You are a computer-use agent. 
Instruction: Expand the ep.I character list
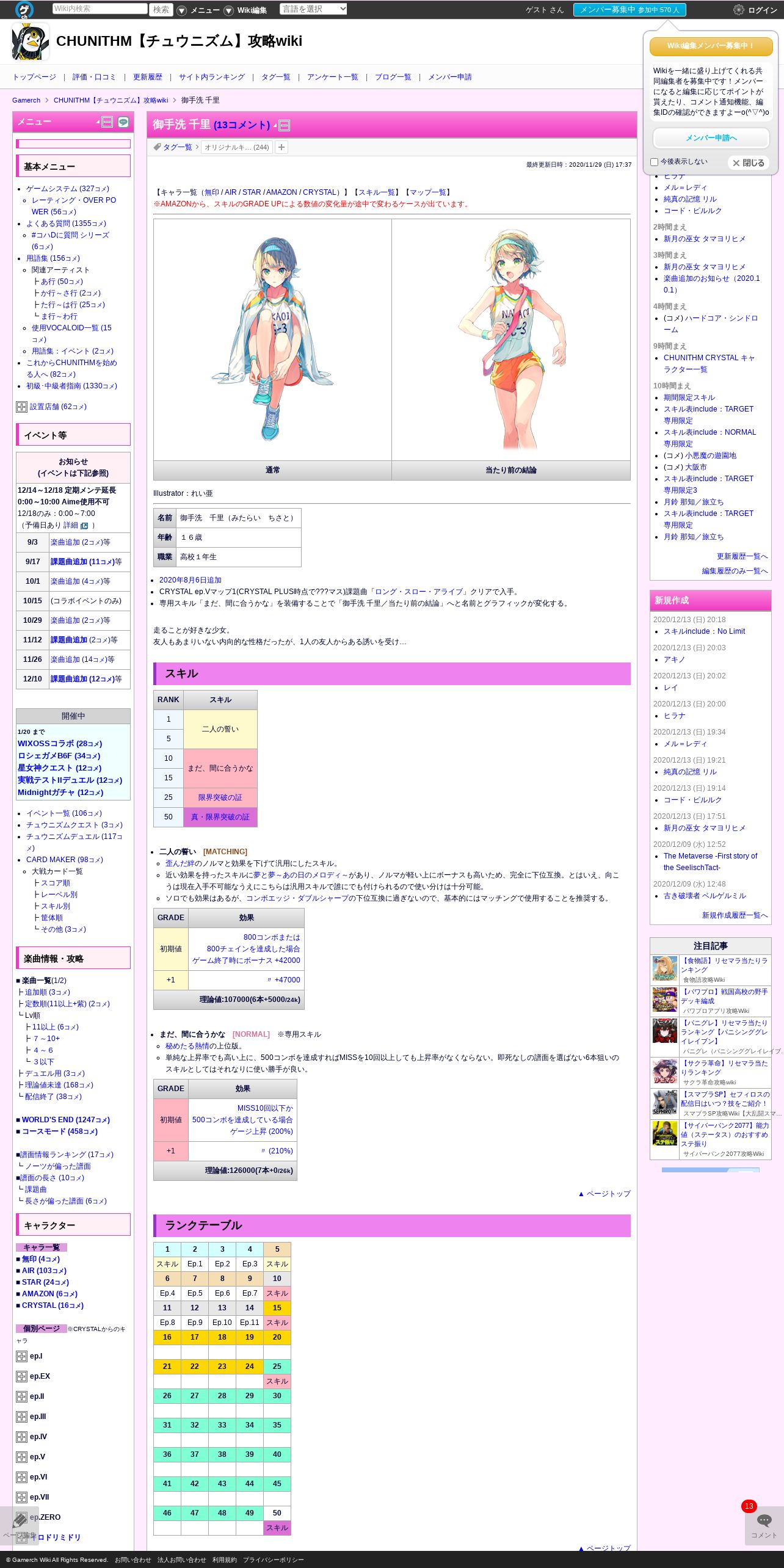coord(21,1356)
